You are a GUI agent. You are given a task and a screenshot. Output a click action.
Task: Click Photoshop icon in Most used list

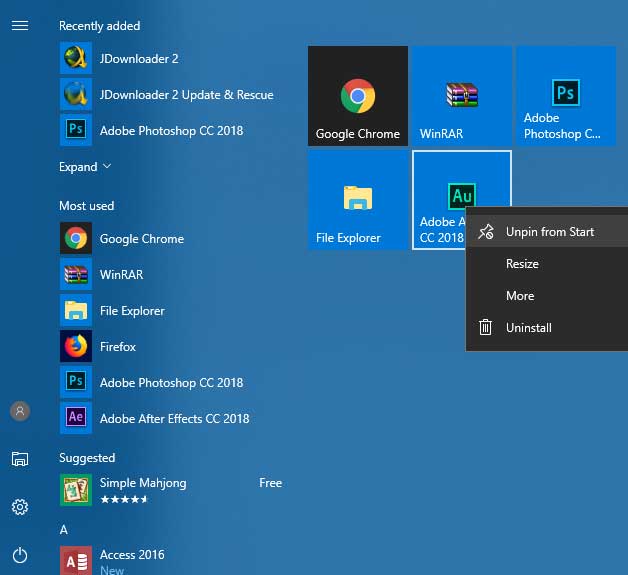[x=76, y=382]
